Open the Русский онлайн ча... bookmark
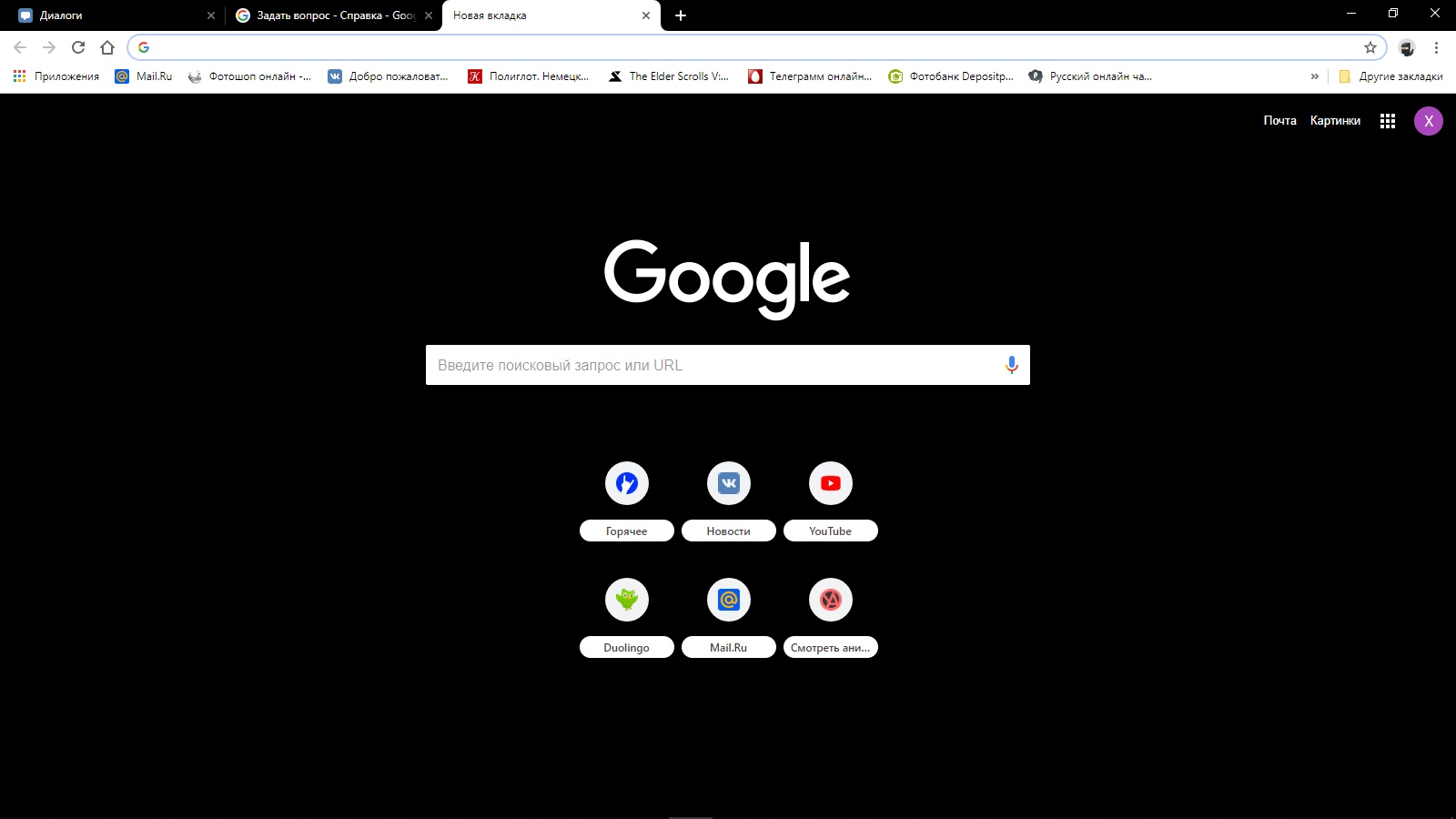Image resolution: width=1456 pixels, height=819 pixels. (1090, 76)
